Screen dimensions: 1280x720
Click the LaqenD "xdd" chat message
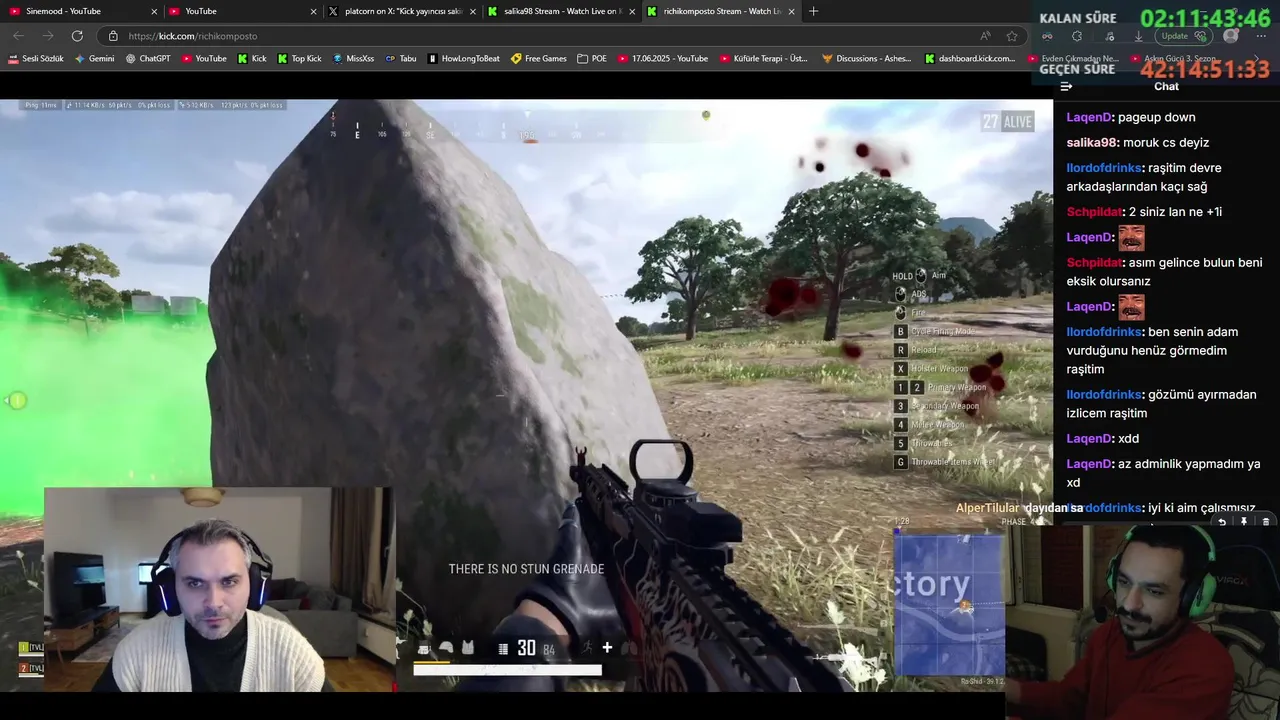coord(1102,438)
